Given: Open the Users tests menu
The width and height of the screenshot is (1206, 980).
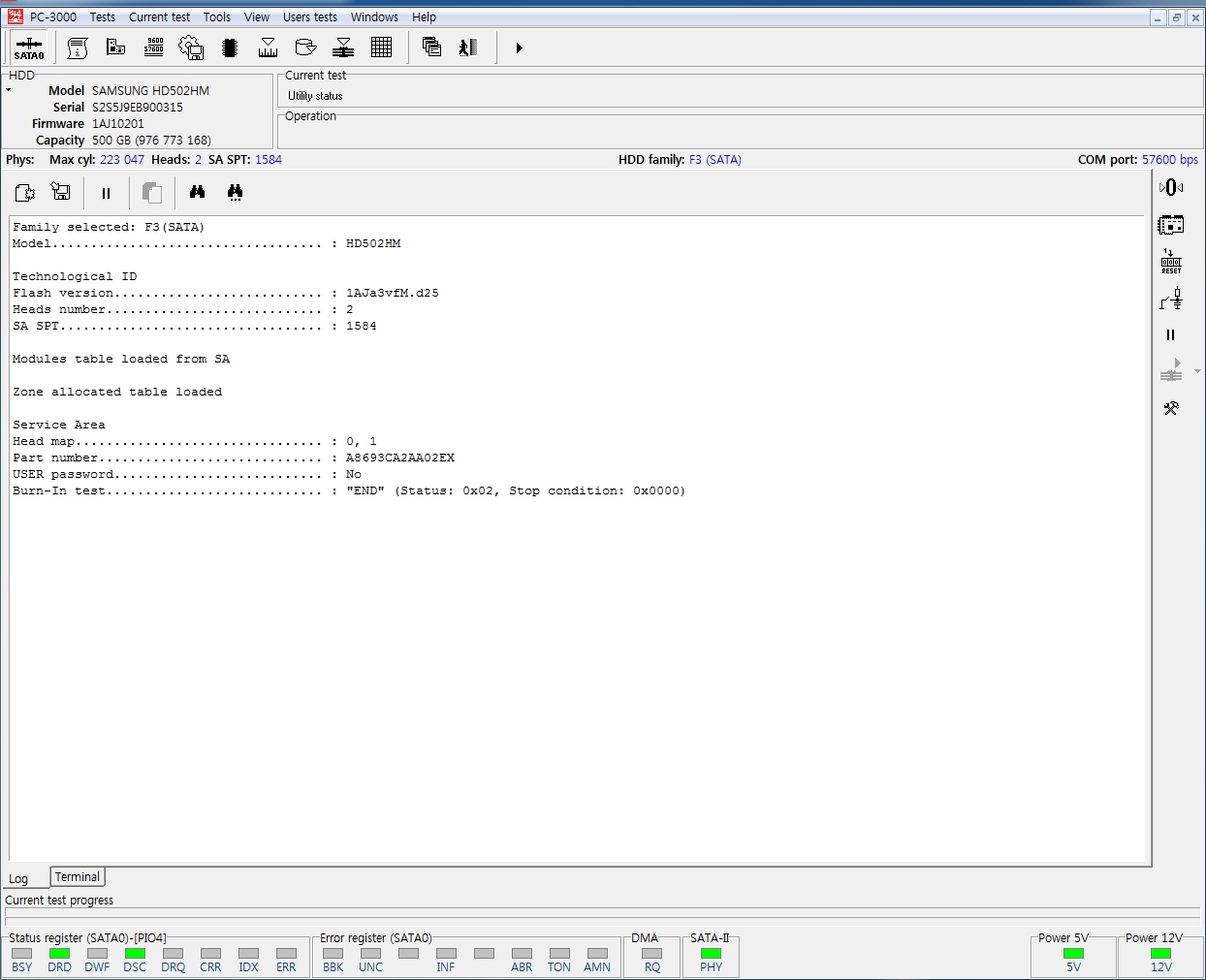Looking at the screenshot, I should 310,17.
